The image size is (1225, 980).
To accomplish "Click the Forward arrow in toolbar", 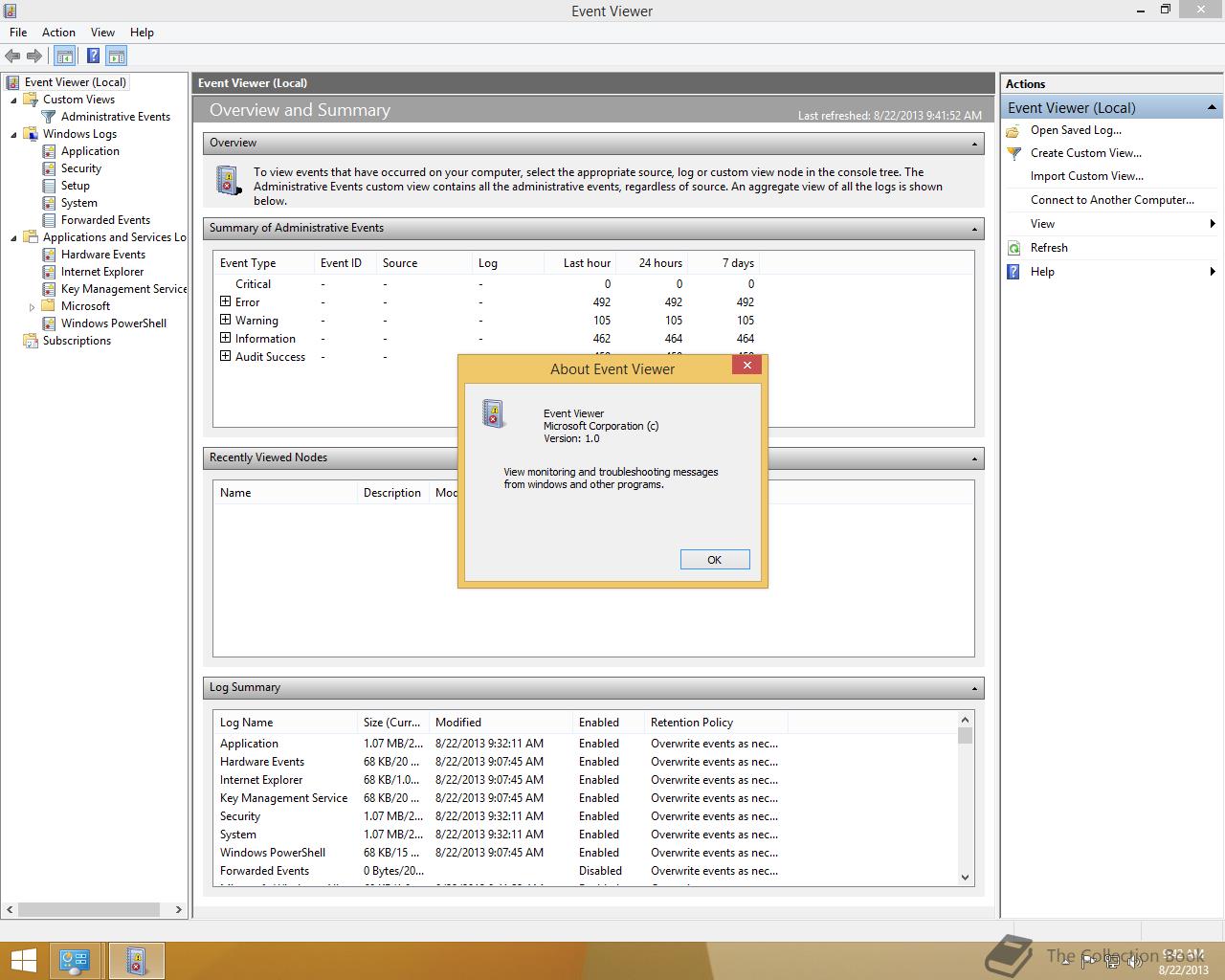I will click(x=34, y=56).
